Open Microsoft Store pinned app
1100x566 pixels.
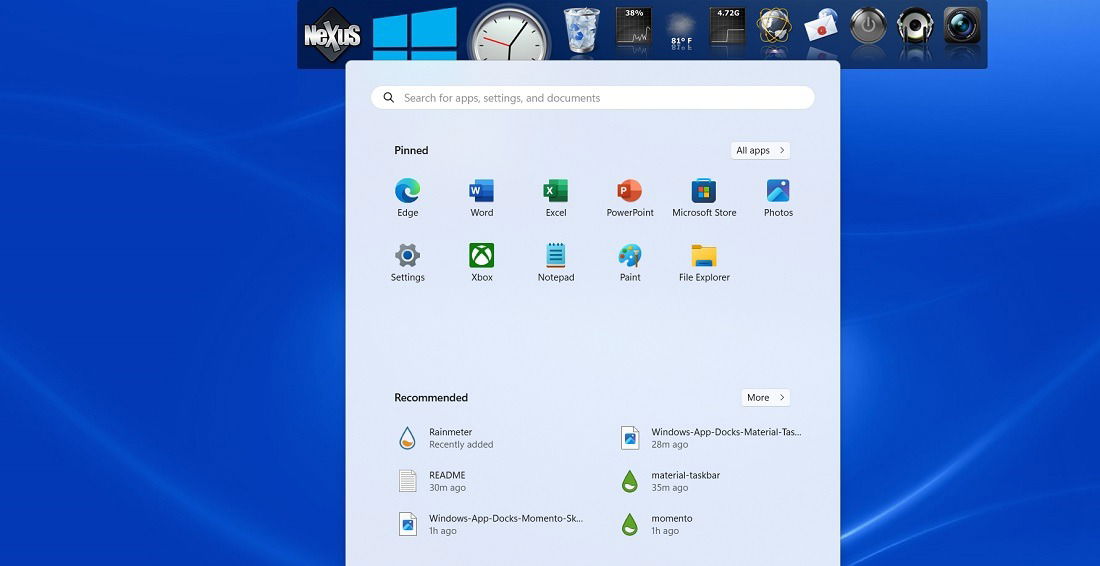pos(704,198)
